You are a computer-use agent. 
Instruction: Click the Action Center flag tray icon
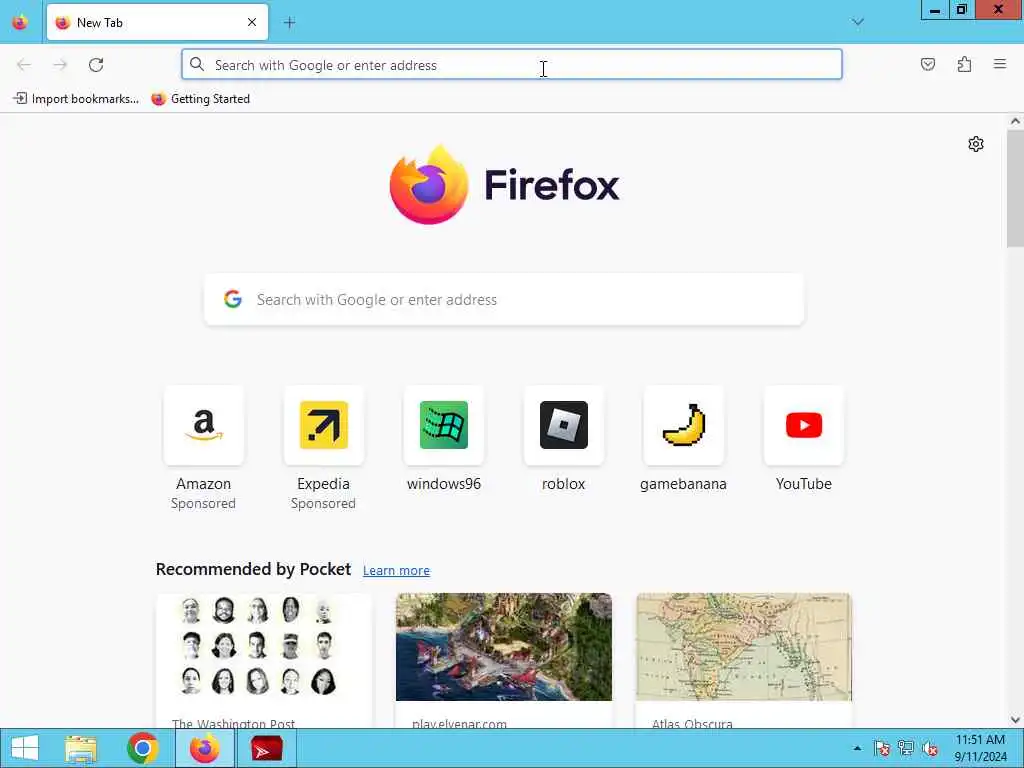(881, 748)
